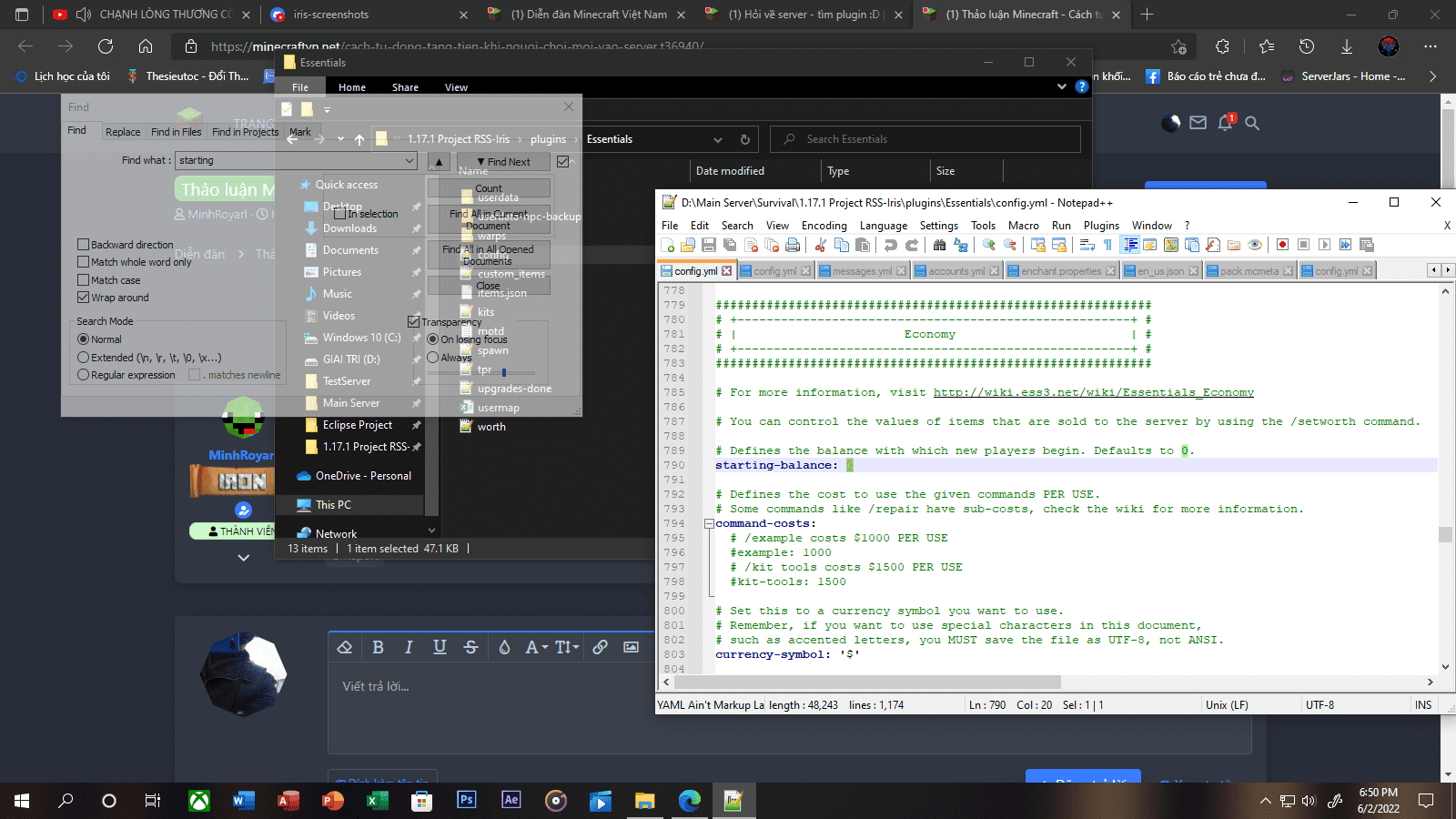Click the Cut scissors icon

point(820,245)
